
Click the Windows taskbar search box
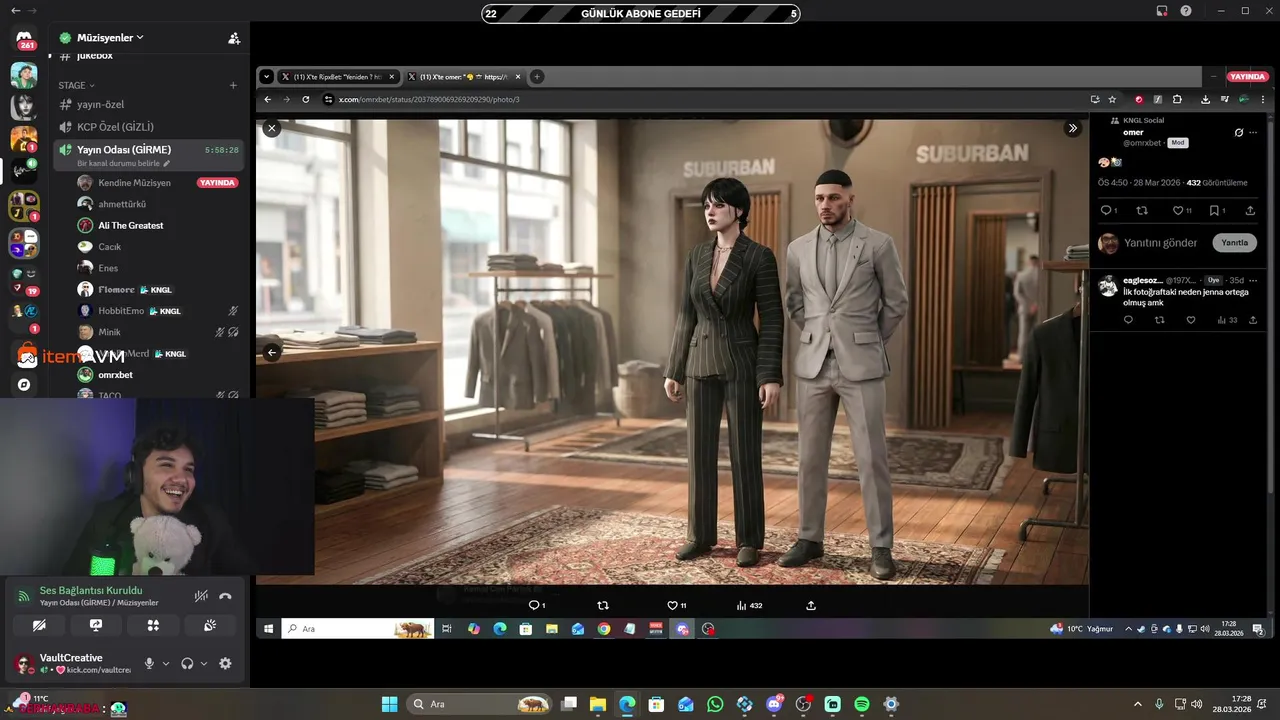pyautogui.click(x=481, y=704)
